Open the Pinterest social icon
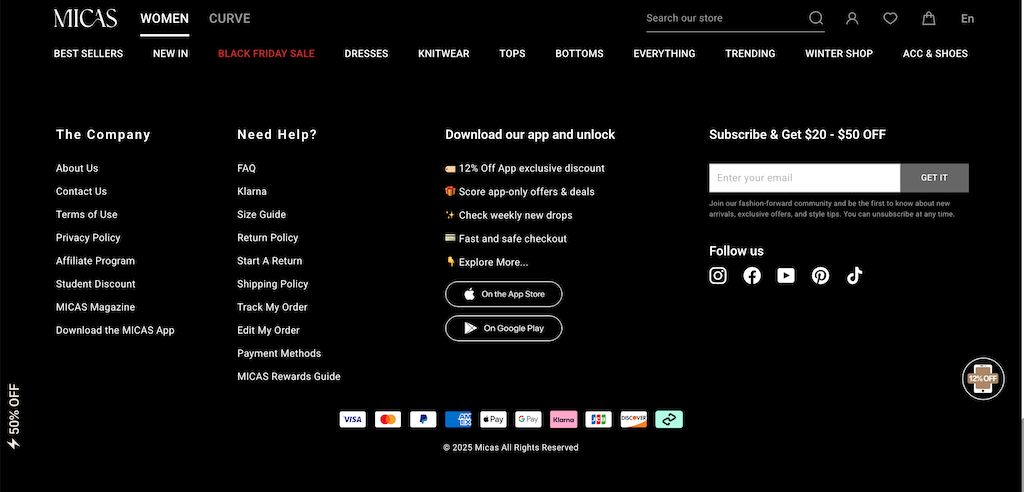Screen dimensions: 1024x492 (x=820, y=276)
